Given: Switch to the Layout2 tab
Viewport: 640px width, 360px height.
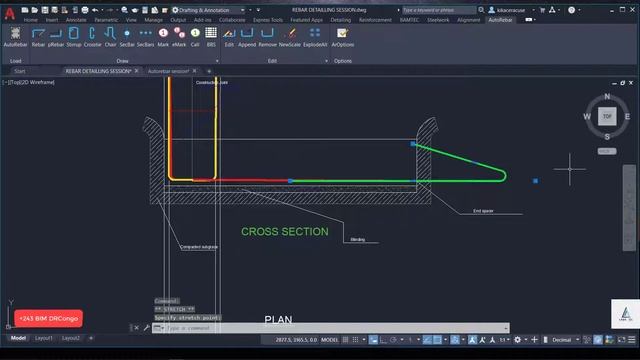Looking at the screenshot, I should [x=71, y=338].
